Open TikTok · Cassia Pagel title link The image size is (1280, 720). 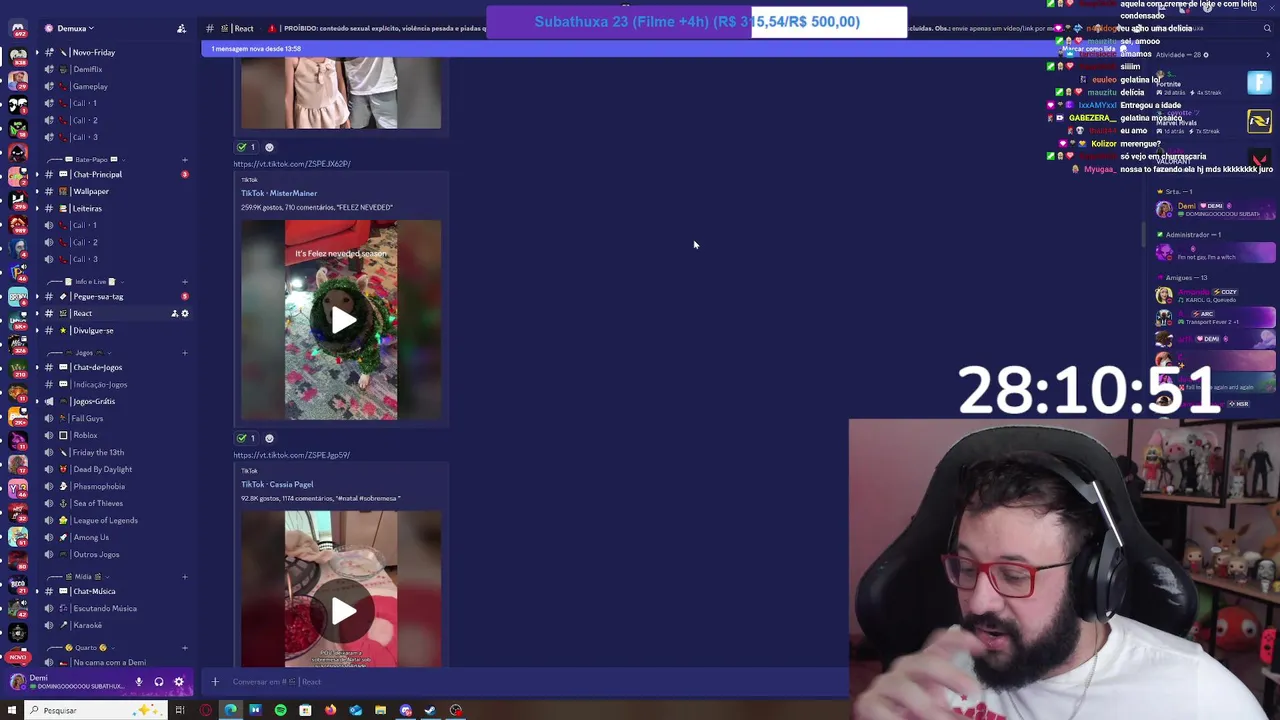click(277, 484)
